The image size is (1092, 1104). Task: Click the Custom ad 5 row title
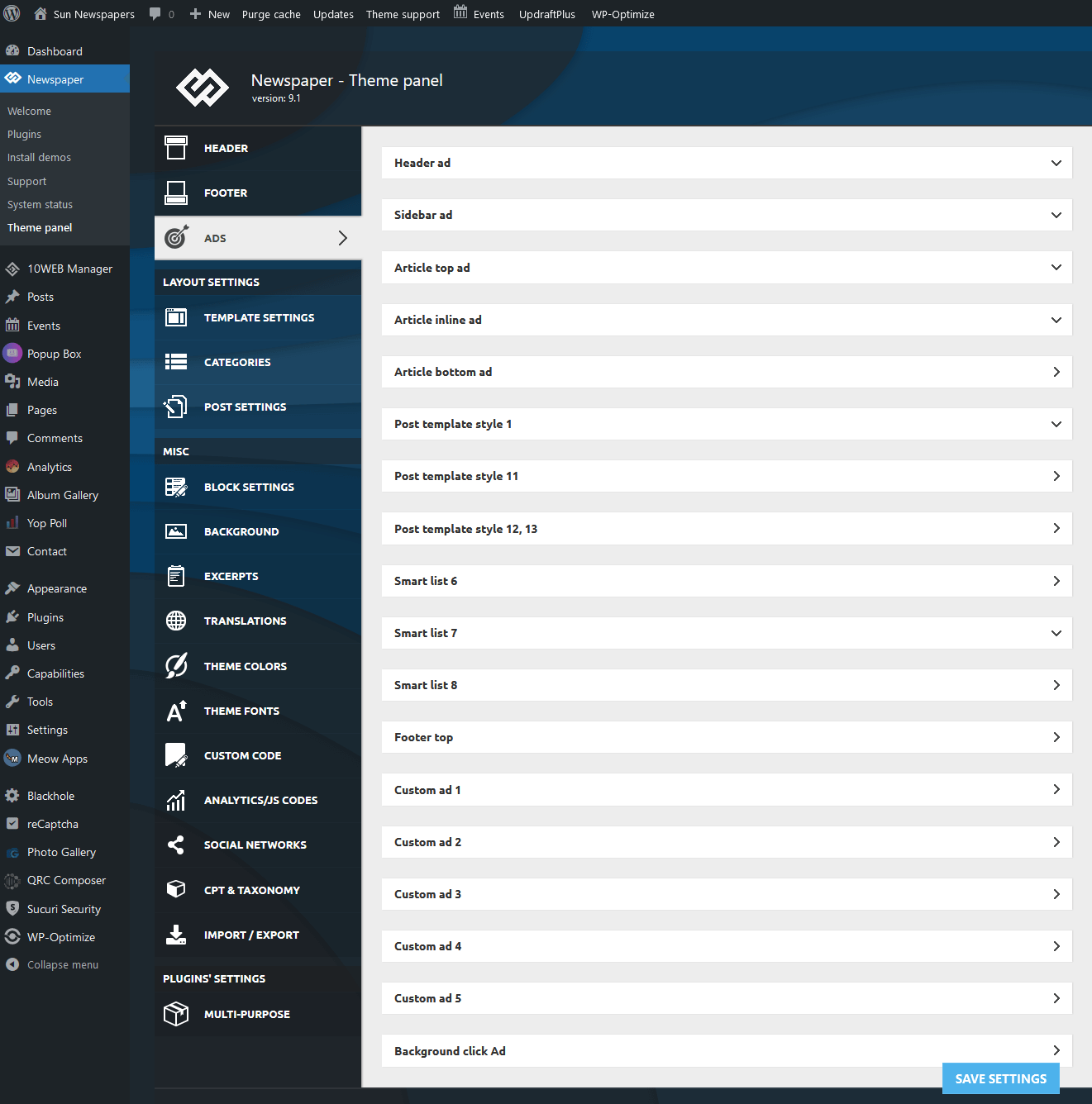pos(427,998)
